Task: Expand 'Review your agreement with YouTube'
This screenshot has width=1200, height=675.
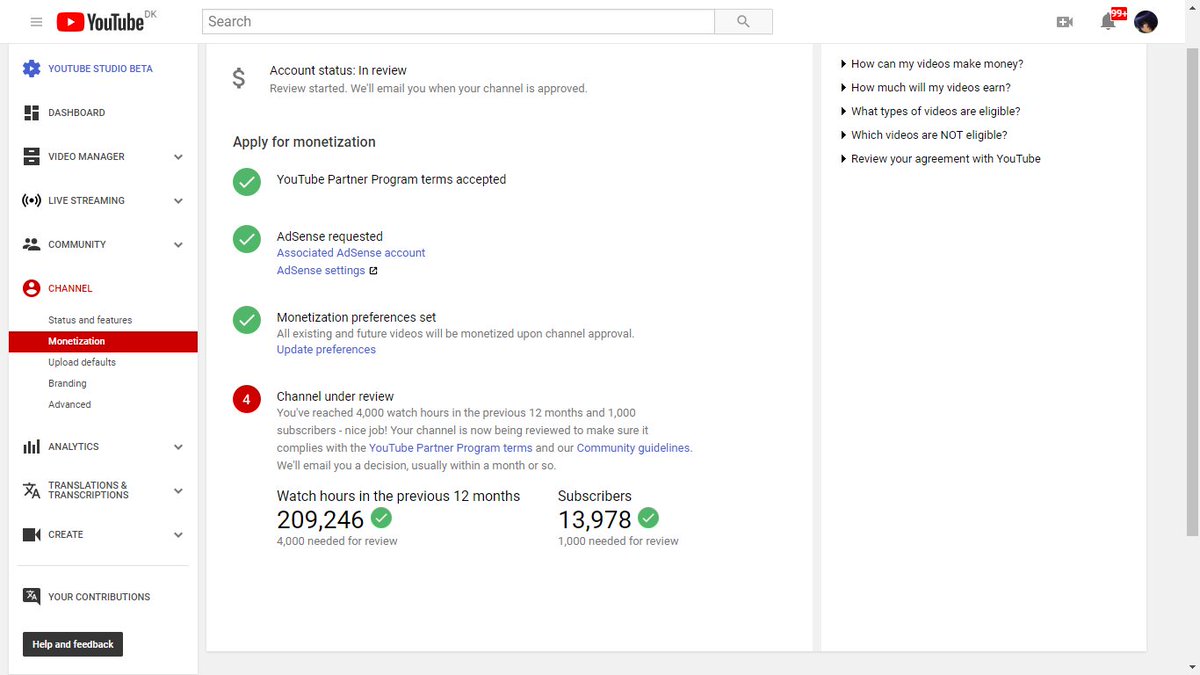Action: 941,159
